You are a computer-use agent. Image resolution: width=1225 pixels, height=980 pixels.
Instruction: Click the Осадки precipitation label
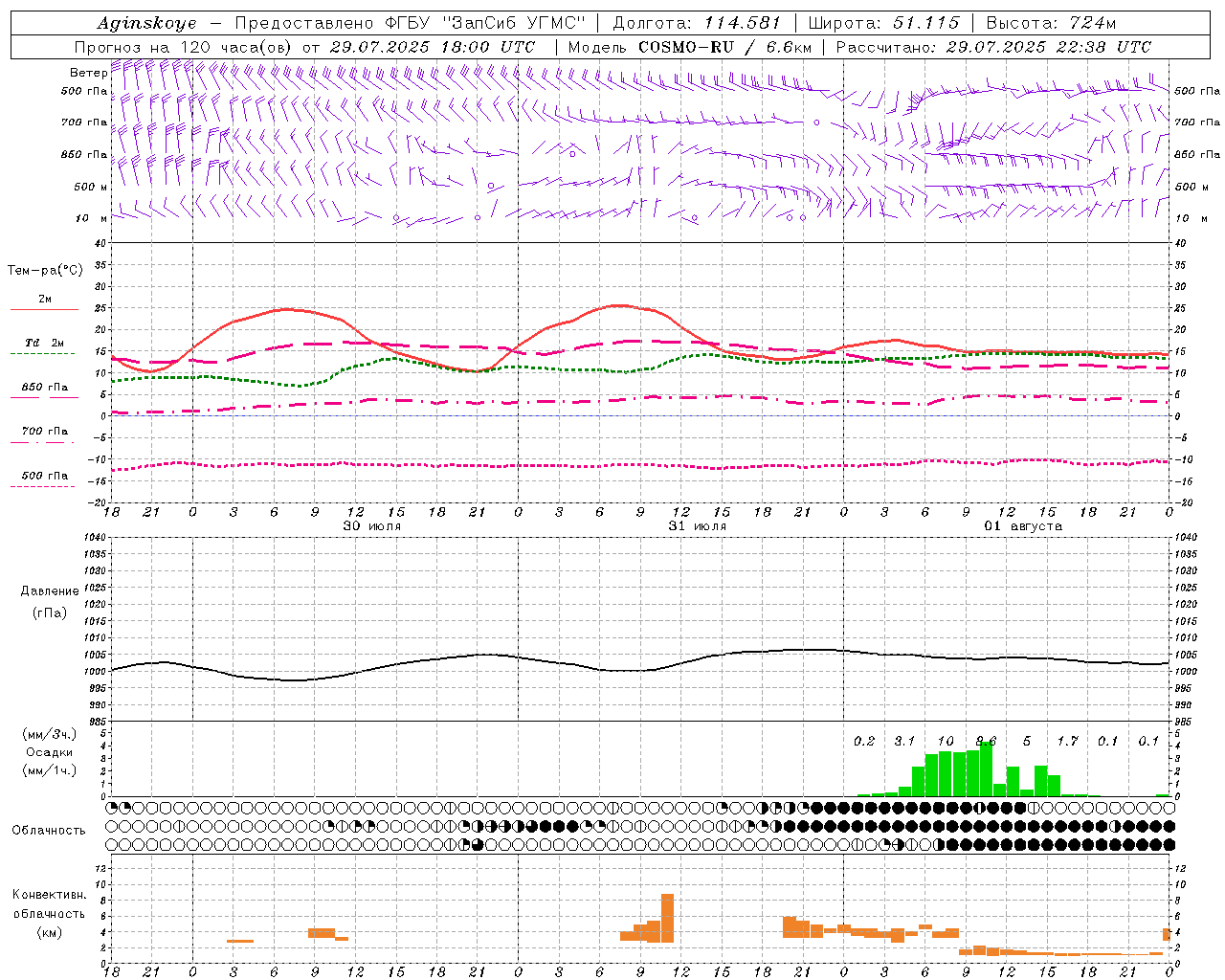(48, 752)
